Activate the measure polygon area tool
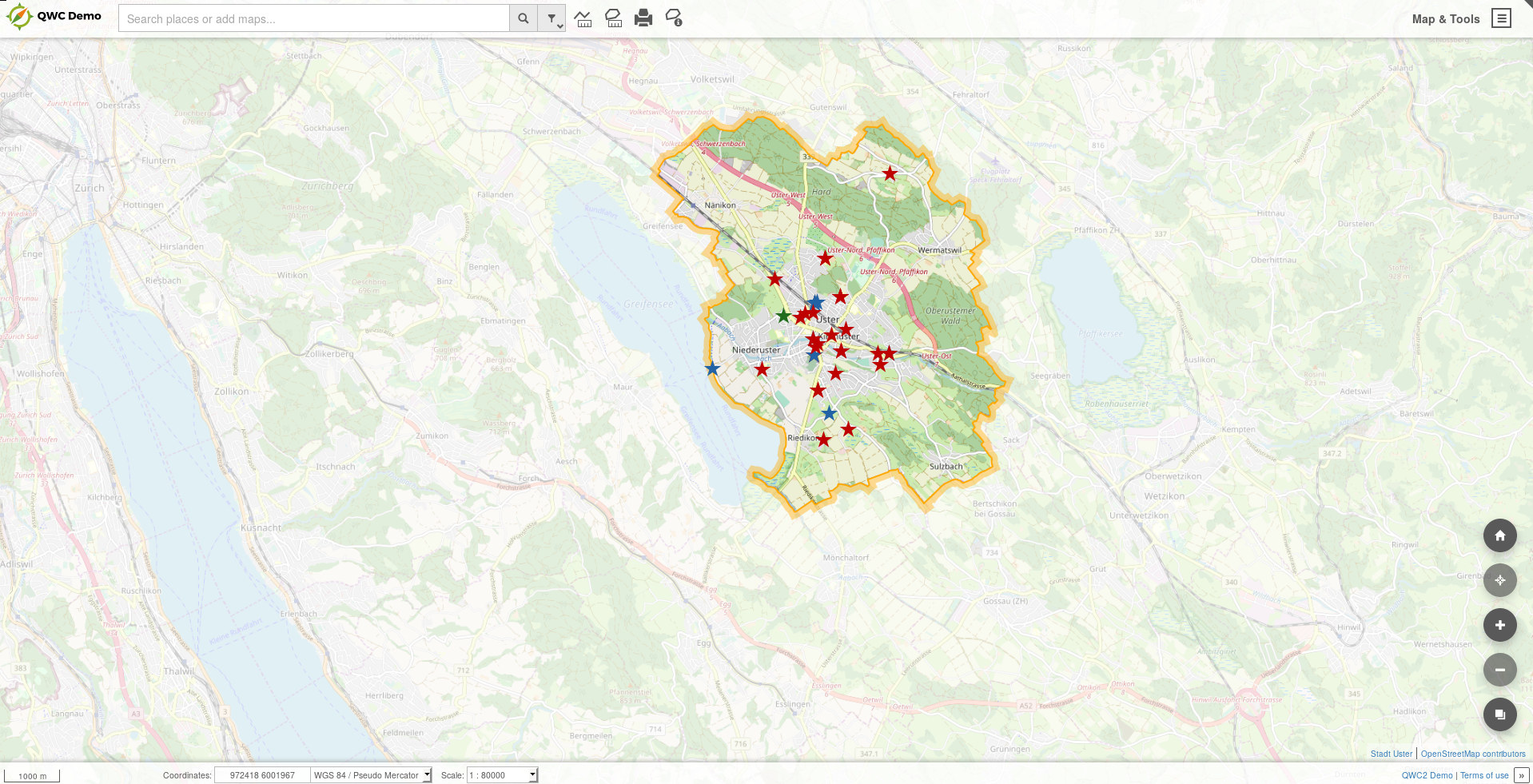The image size is (1533, 784). click(614, 18)
